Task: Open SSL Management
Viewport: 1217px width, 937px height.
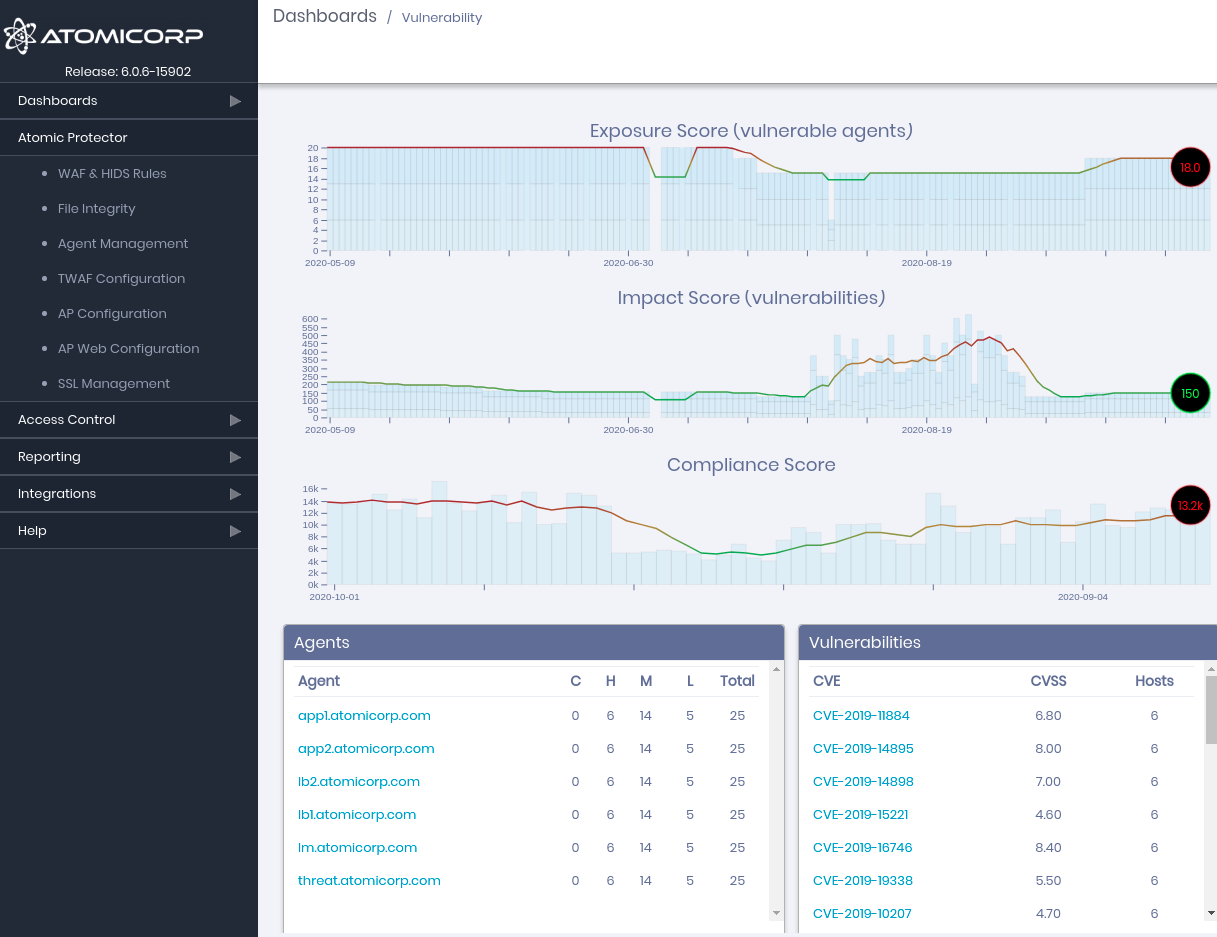Action: tap(114, 384)
